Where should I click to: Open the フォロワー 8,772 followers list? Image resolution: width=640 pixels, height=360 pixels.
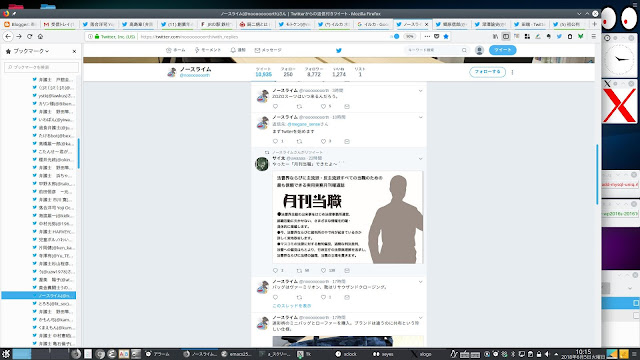[x=313, y=72]
